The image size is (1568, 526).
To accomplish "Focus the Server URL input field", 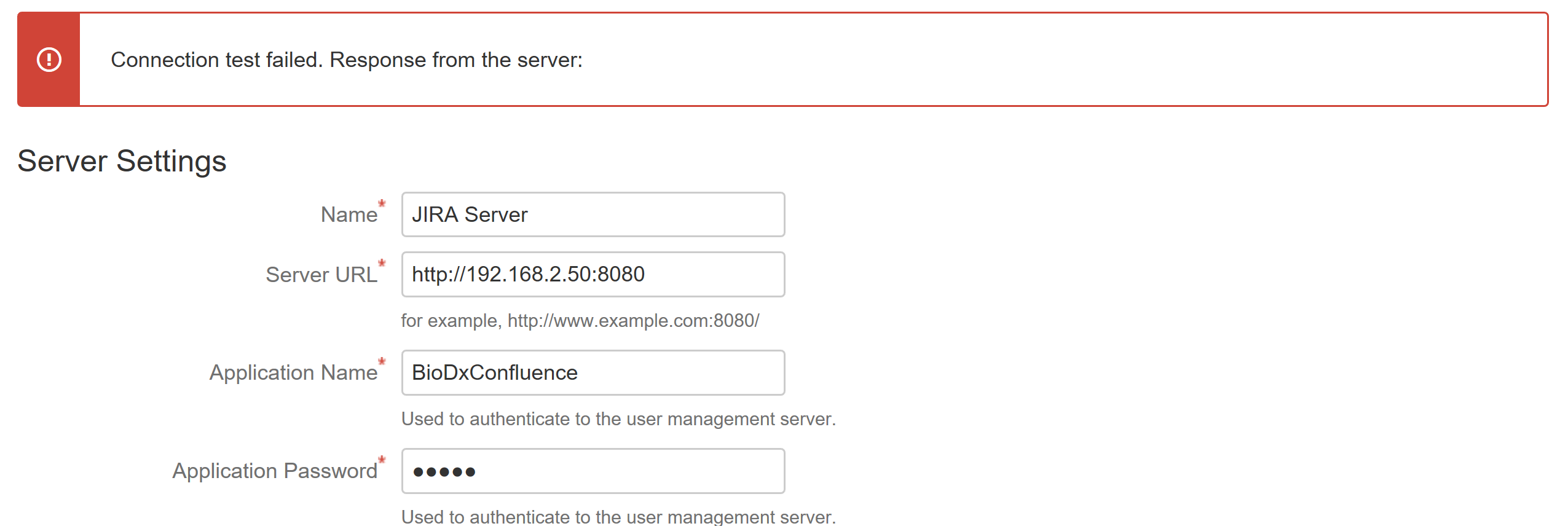I will (x=593, y=274).
